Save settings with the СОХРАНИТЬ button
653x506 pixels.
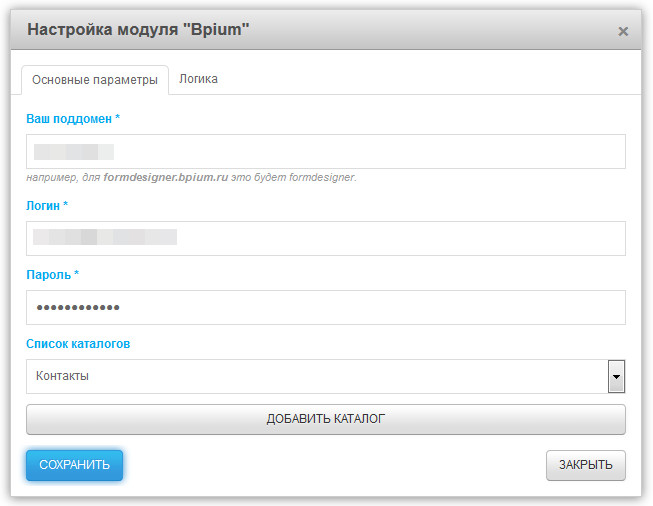tap(74, 465)
